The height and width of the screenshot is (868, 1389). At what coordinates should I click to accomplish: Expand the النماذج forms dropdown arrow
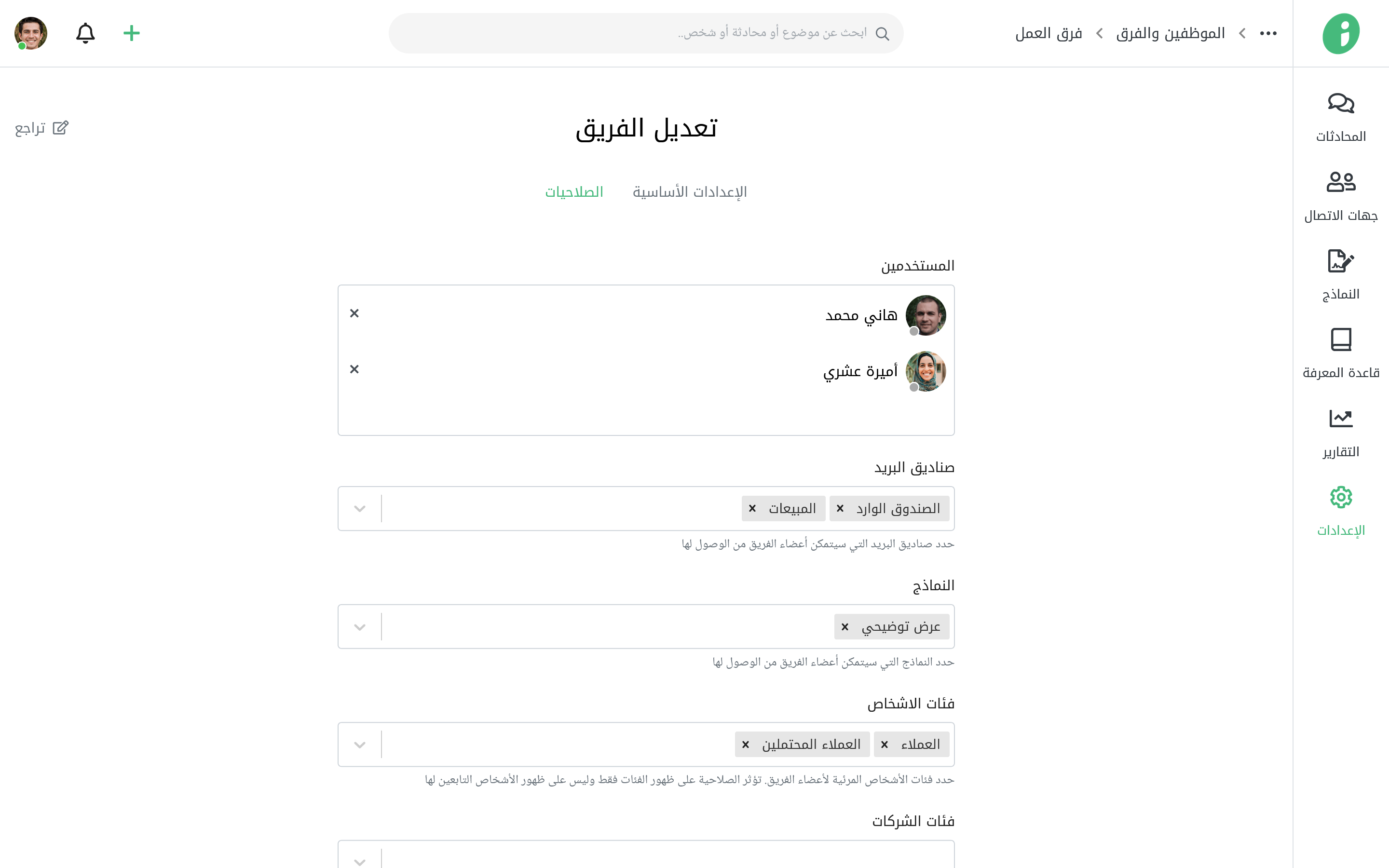[360, 627]
